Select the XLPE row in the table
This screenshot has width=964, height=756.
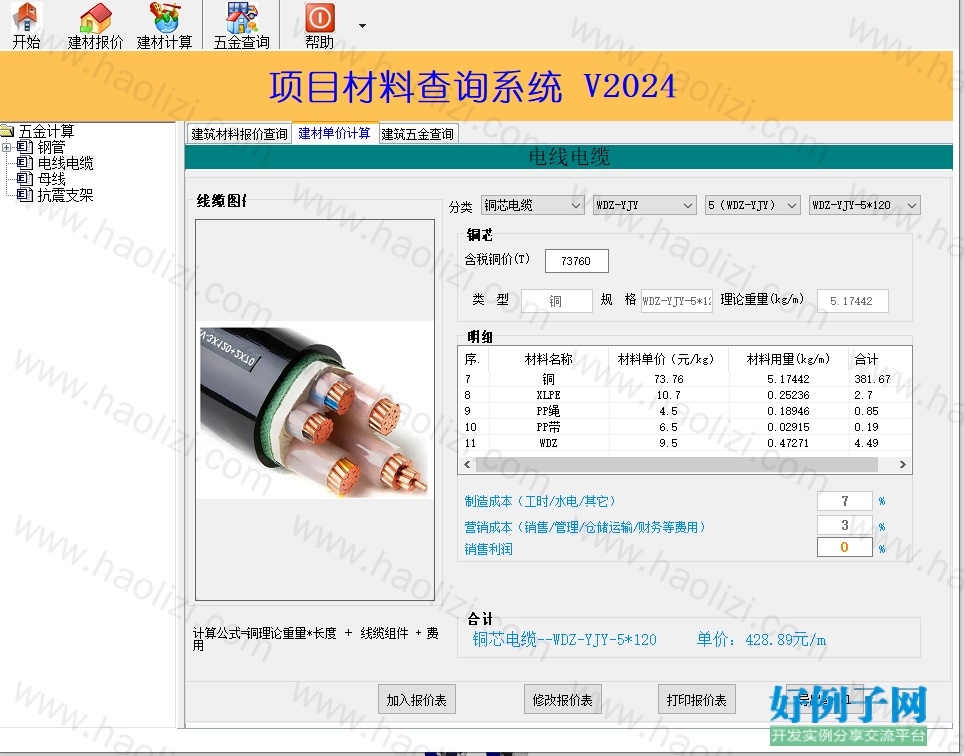(684, 395)
